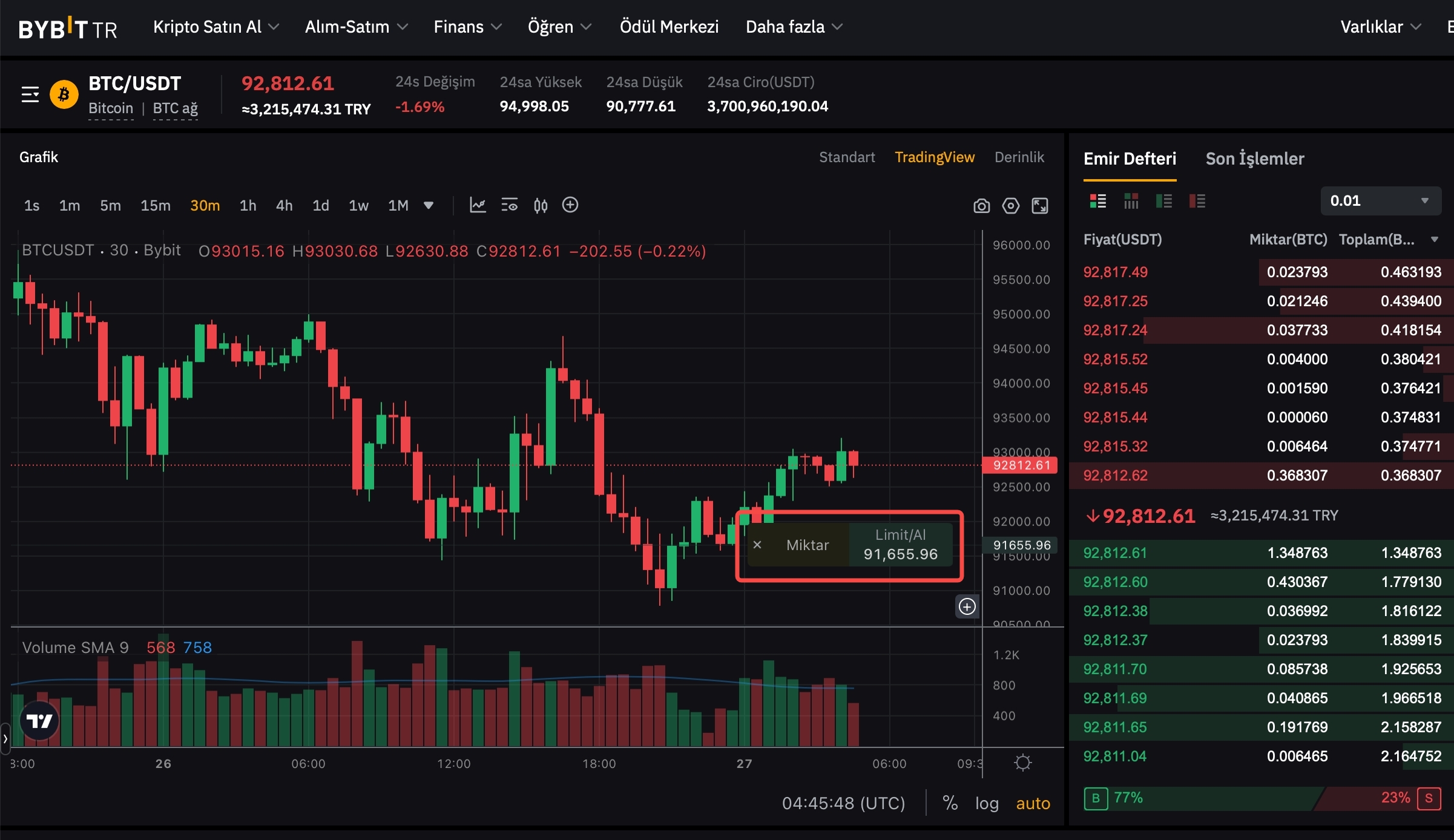Expand more timeframes dropdown arrow
This screenshot has height=840, width=1454.
pyautogui.click(x=429, y=205)
